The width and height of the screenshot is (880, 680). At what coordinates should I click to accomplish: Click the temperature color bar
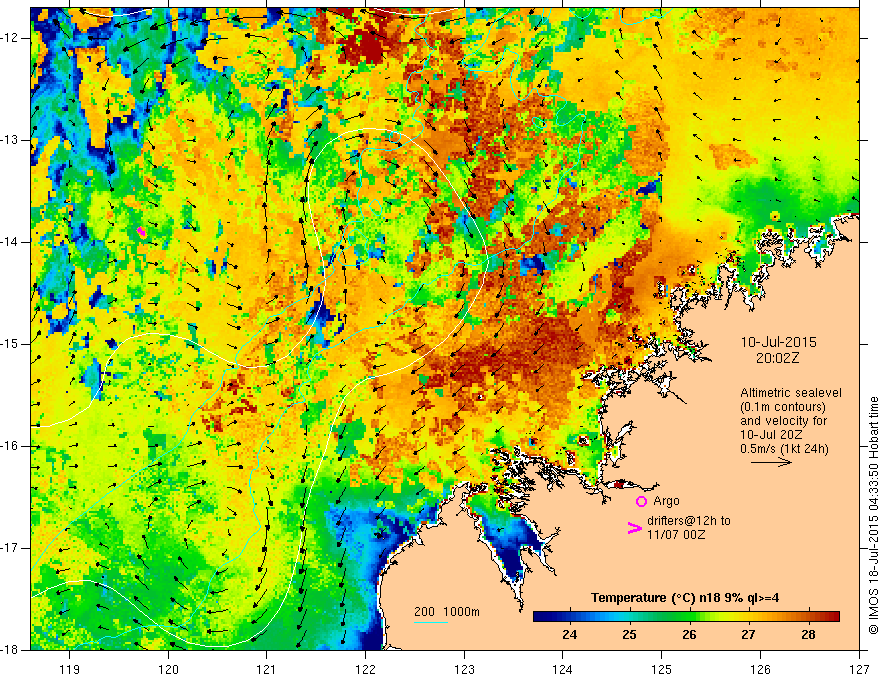click(686, 617)
